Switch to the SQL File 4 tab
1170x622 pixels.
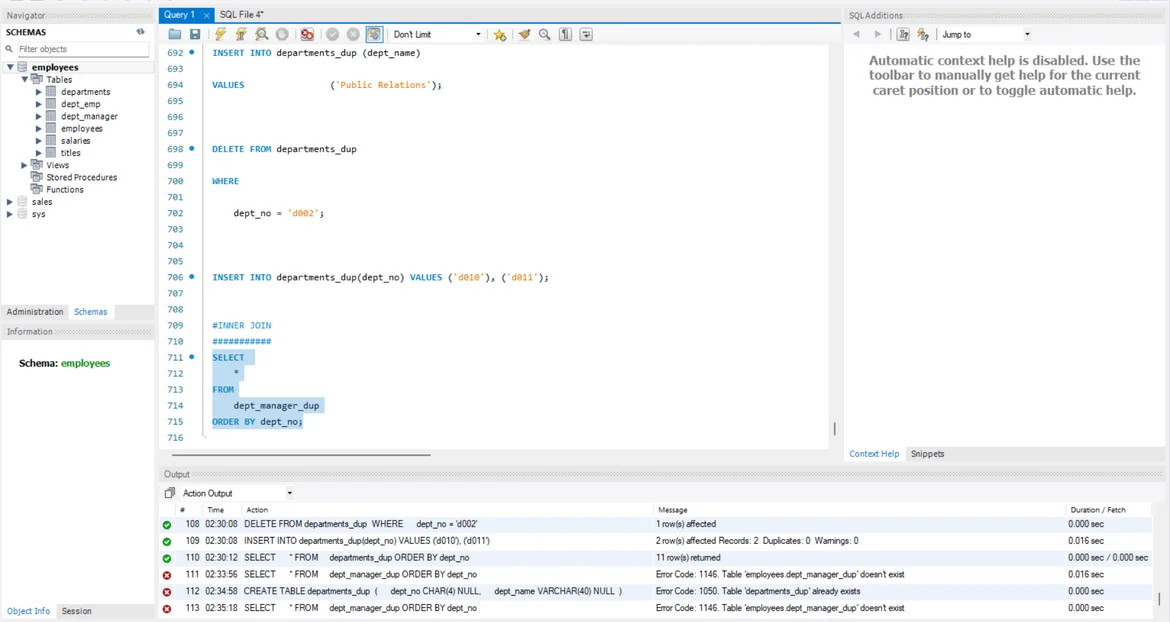click(241, 15)
